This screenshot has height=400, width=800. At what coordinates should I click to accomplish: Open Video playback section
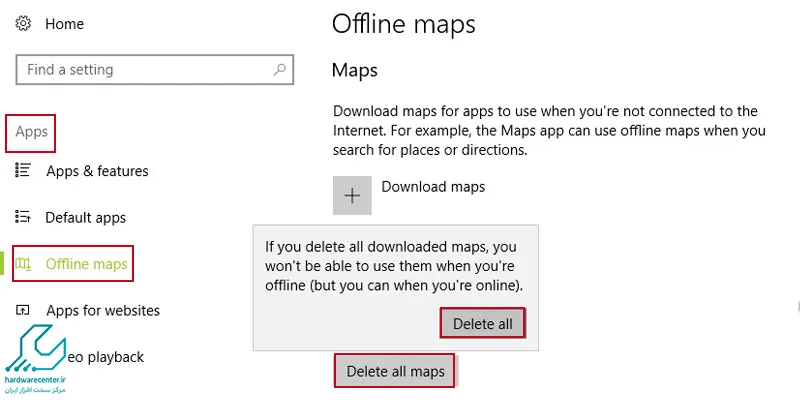[106, 357]
